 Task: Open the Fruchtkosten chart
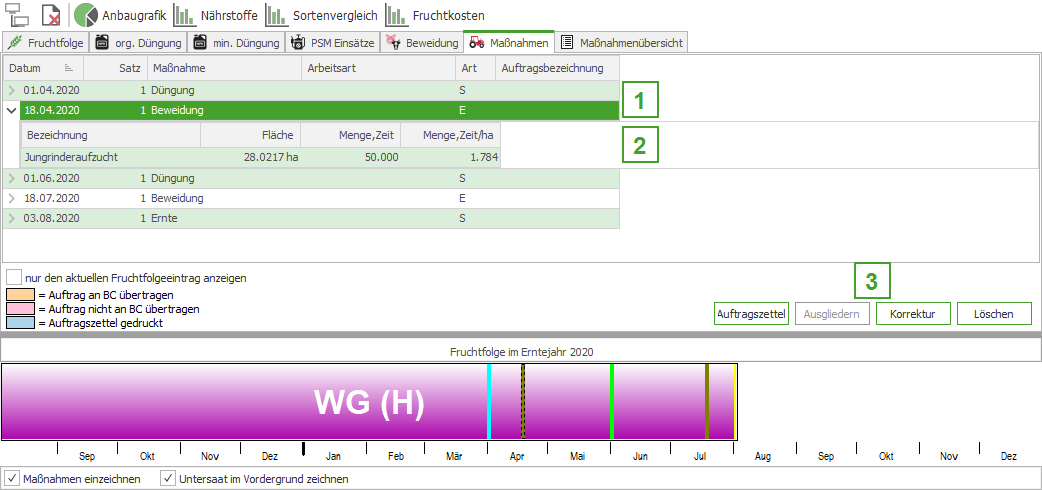tap(436, 15)
